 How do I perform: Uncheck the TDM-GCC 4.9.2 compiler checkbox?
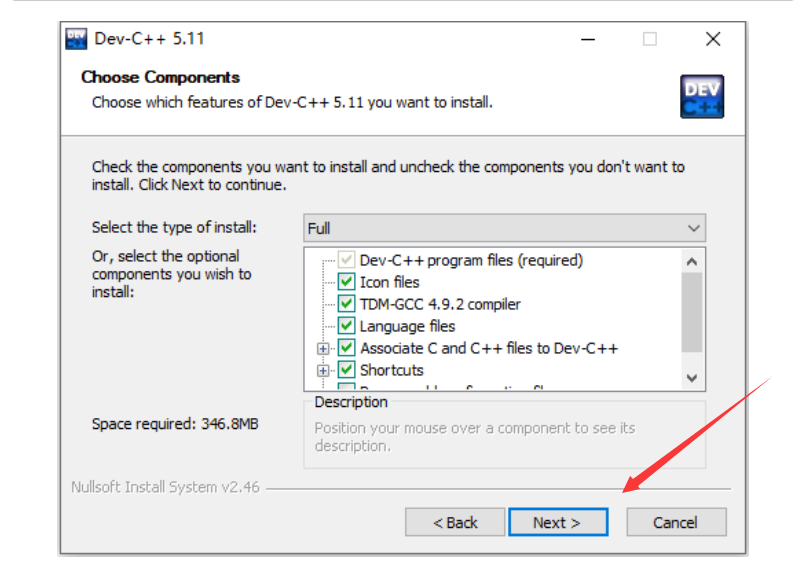tap(346, 304)
